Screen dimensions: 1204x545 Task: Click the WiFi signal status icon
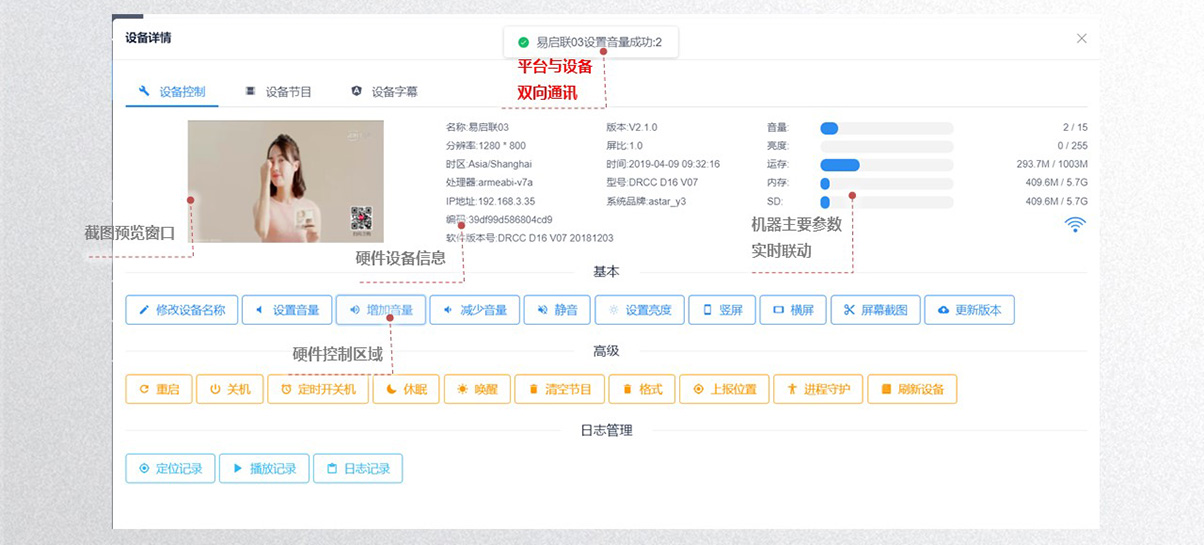[x=1075, y=224]
